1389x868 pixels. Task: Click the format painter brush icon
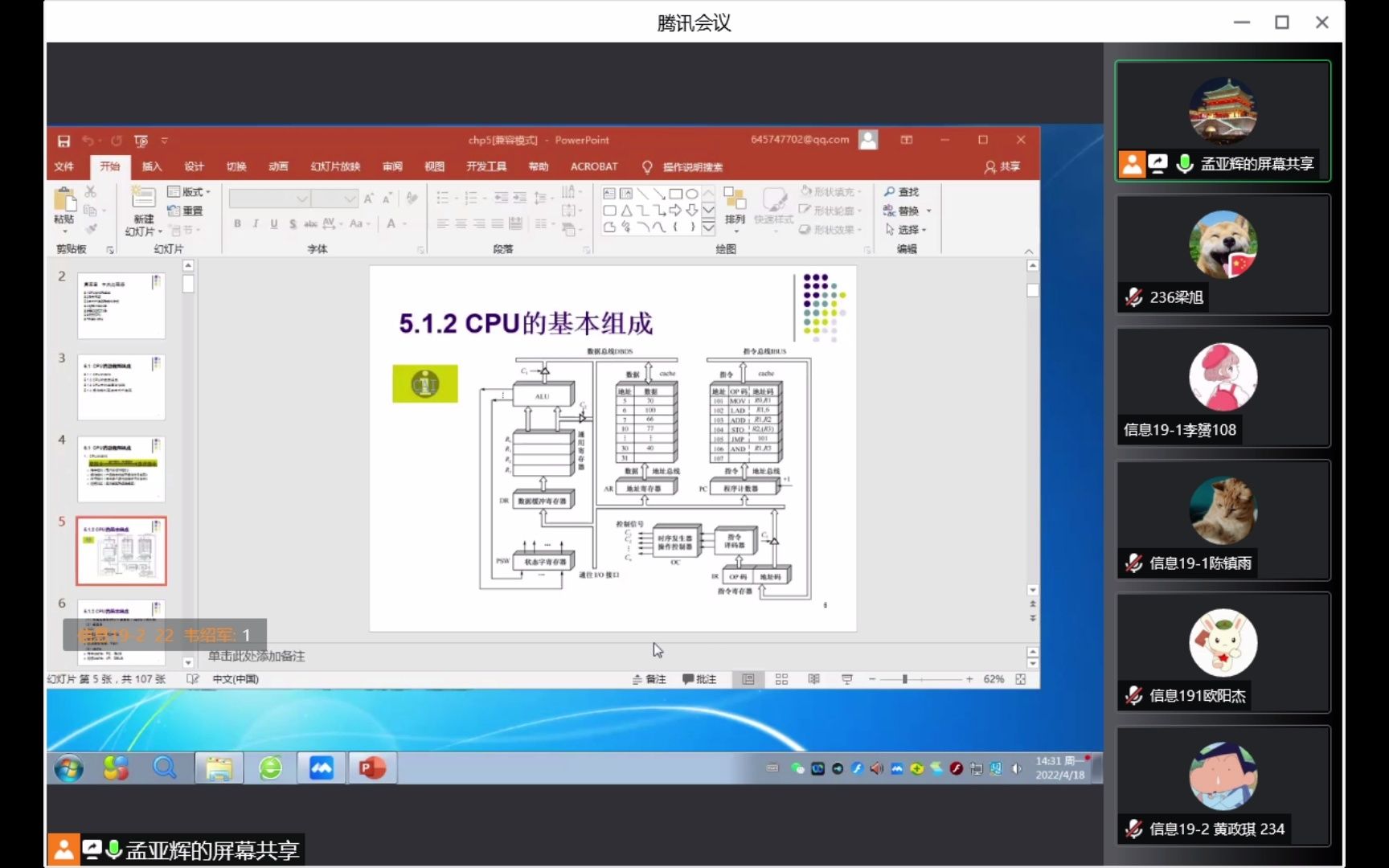click(91, 229)
